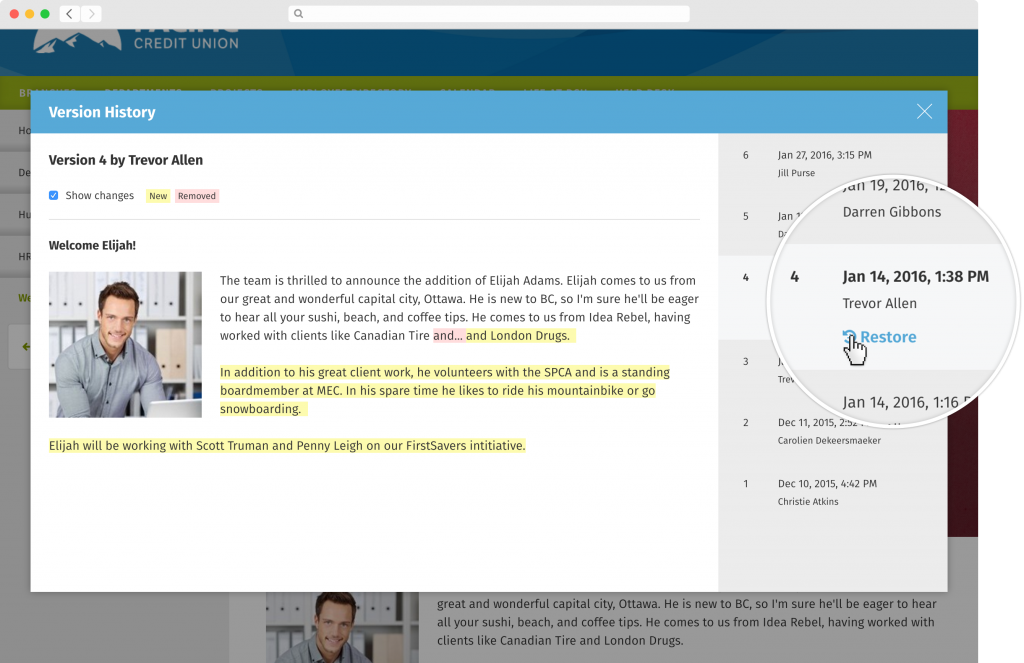
Task: Select version 1 by Christie Atkins
Action: (x=833, y=493)
